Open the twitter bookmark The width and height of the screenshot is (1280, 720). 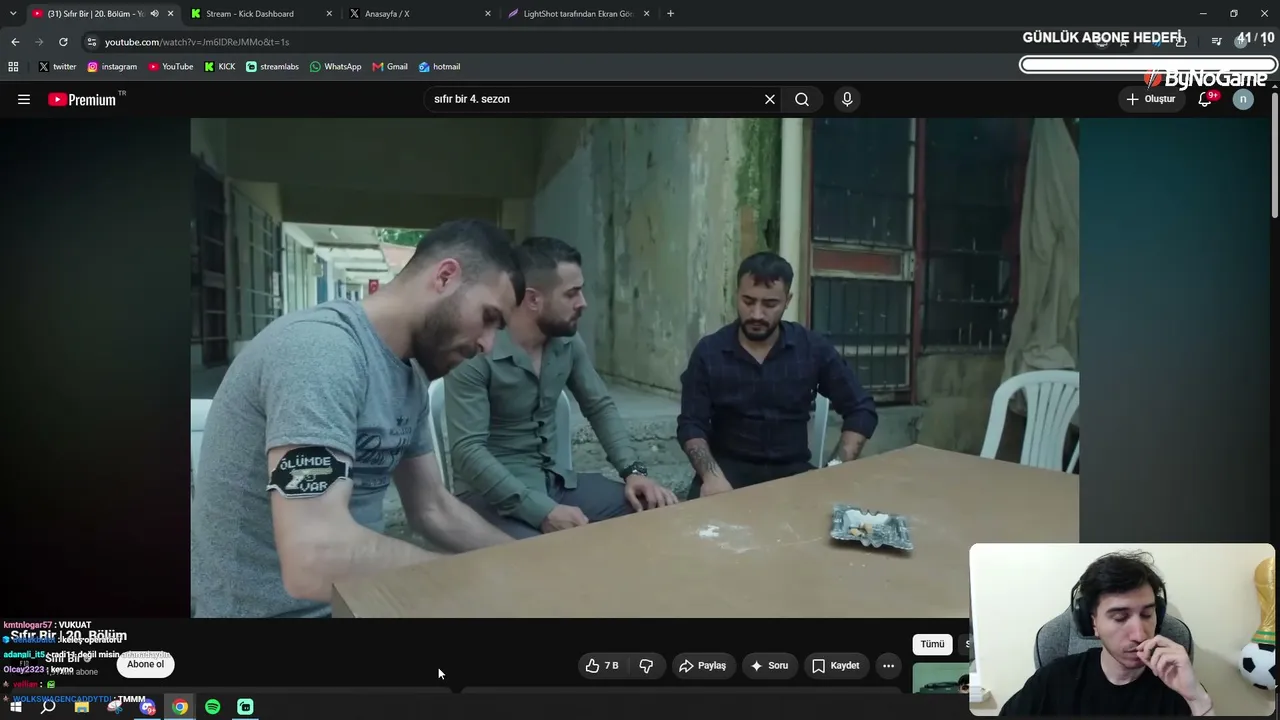tap(57, 67)
